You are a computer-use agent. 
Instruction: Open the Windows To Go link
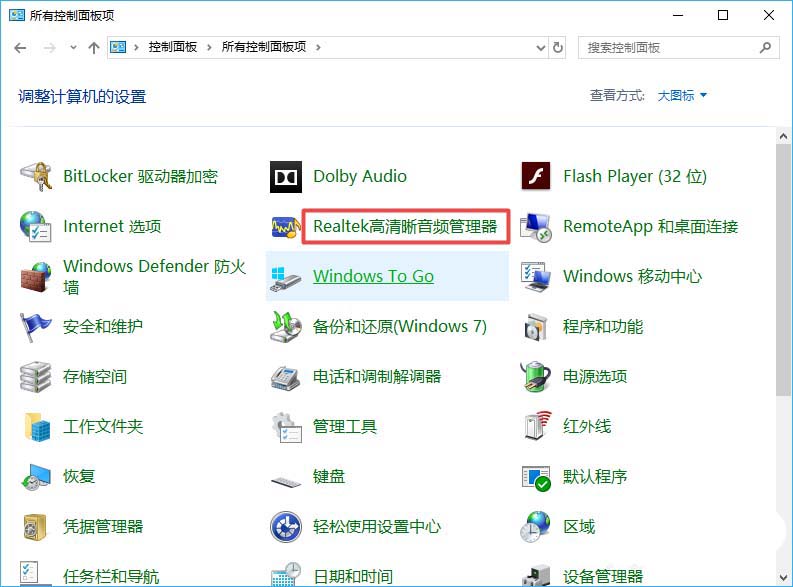(373, 277)
